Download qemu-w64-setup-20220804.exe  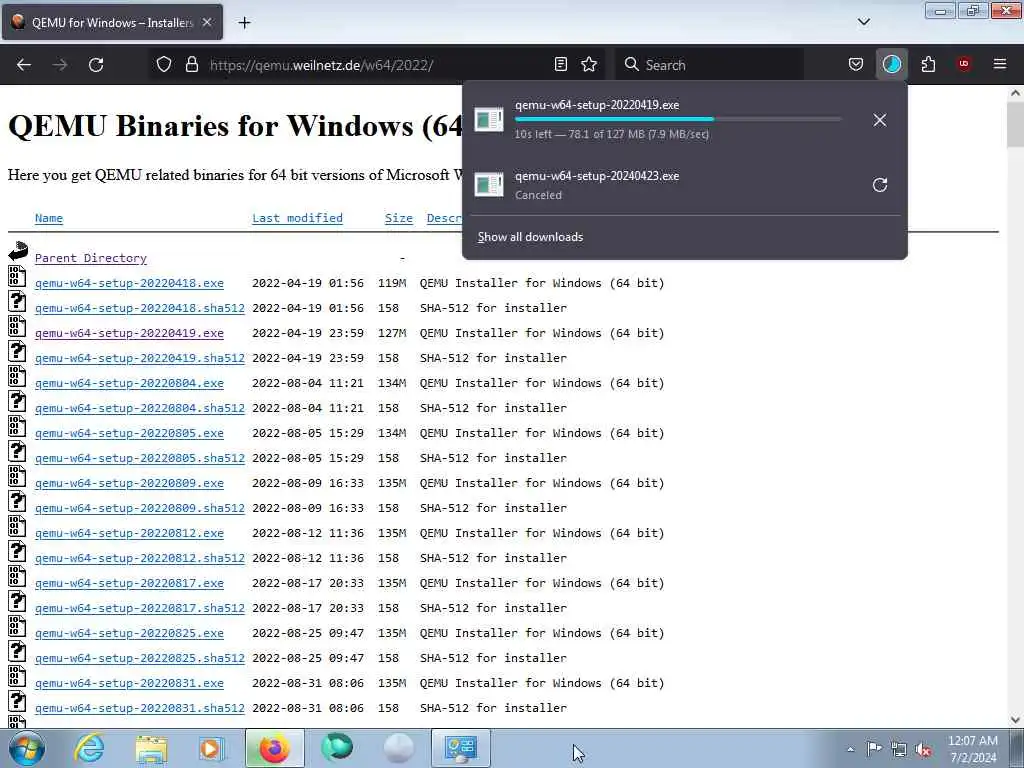coord(129,383)
